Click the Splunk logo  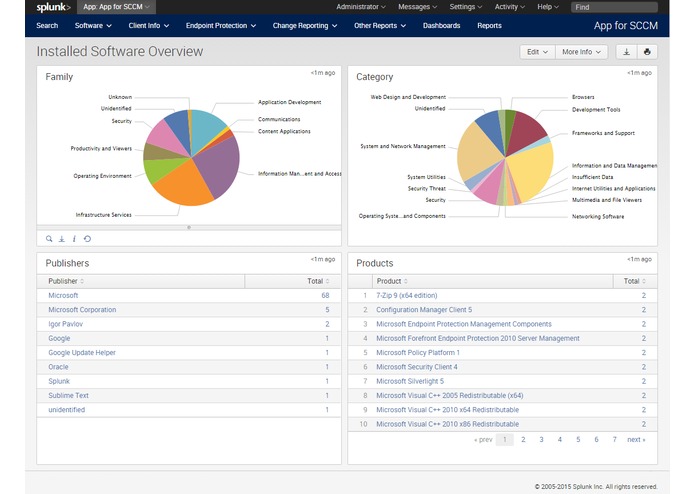[53, 7]
